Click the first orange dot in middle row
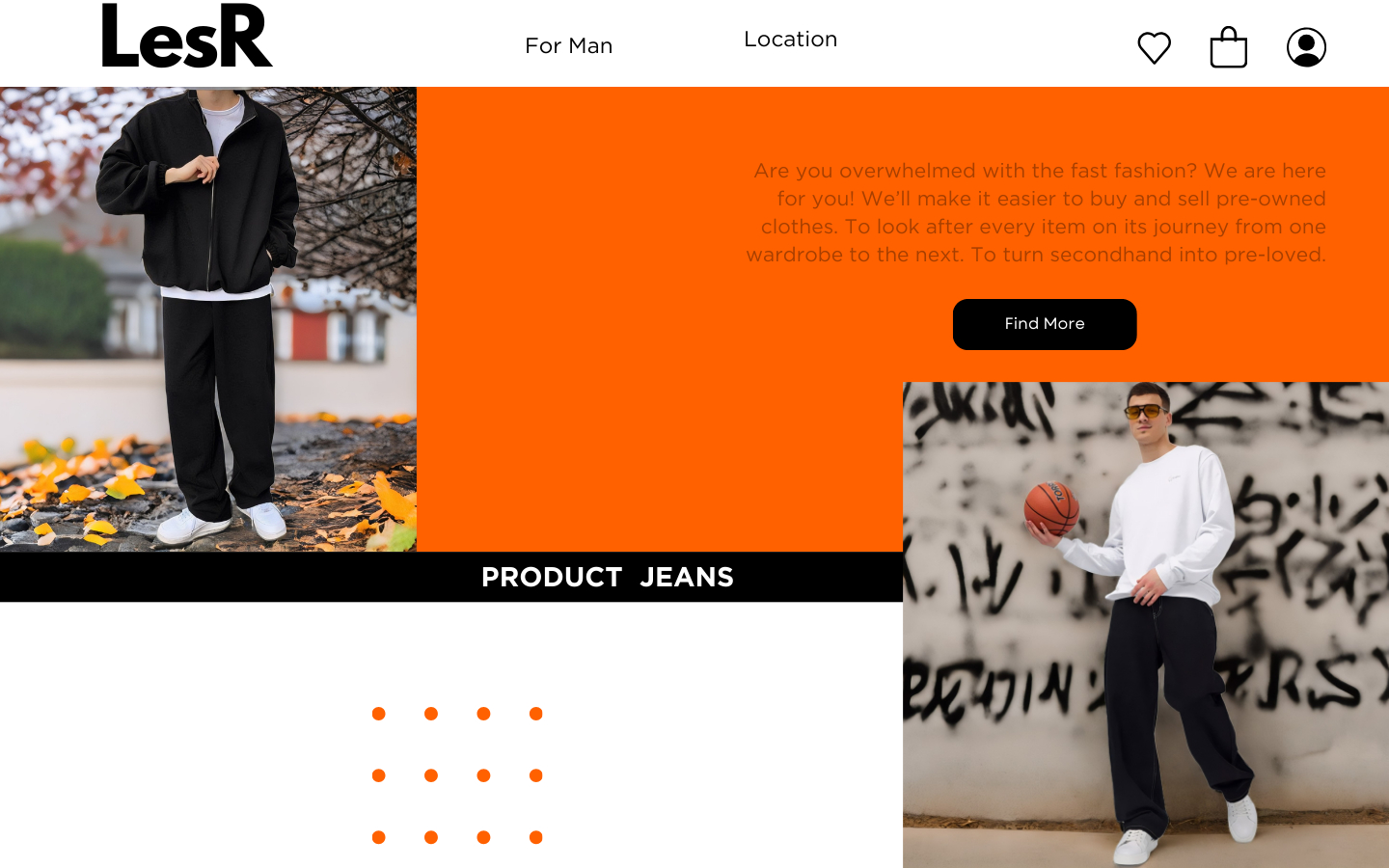This screenshot has width=1389, height=868. click(379, 775)
